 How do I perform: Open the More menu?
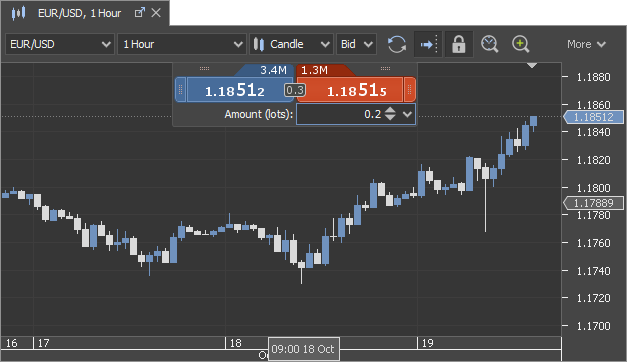586,44
